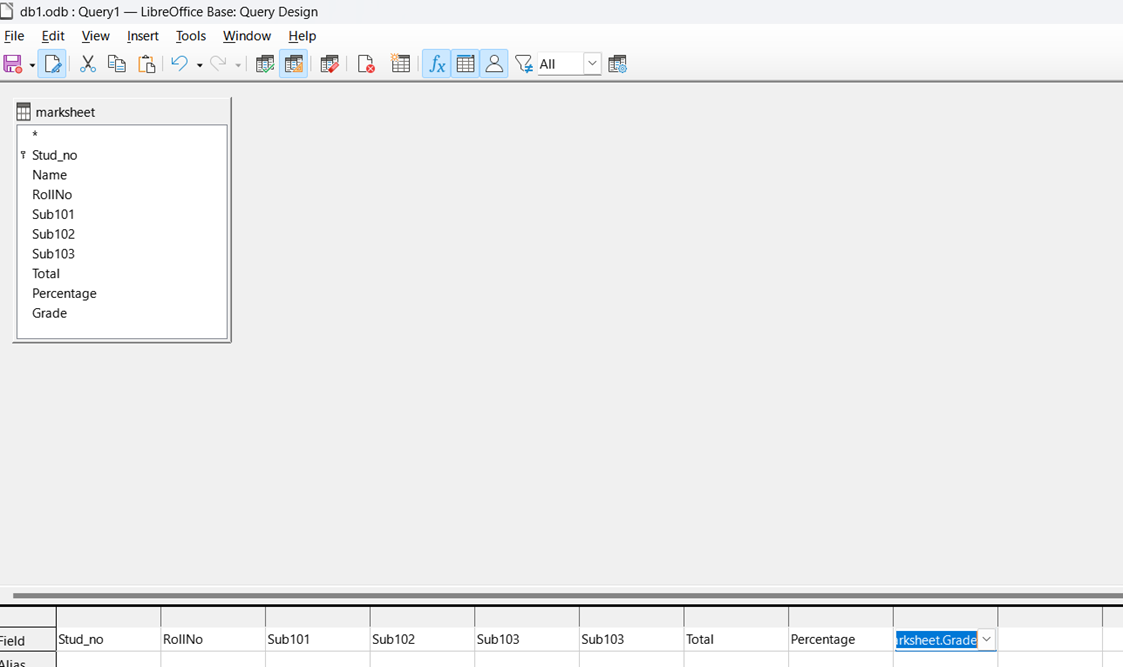Click the Stud_no cell in Field row
The image size is (1123, 667).
tap(109, 639)
